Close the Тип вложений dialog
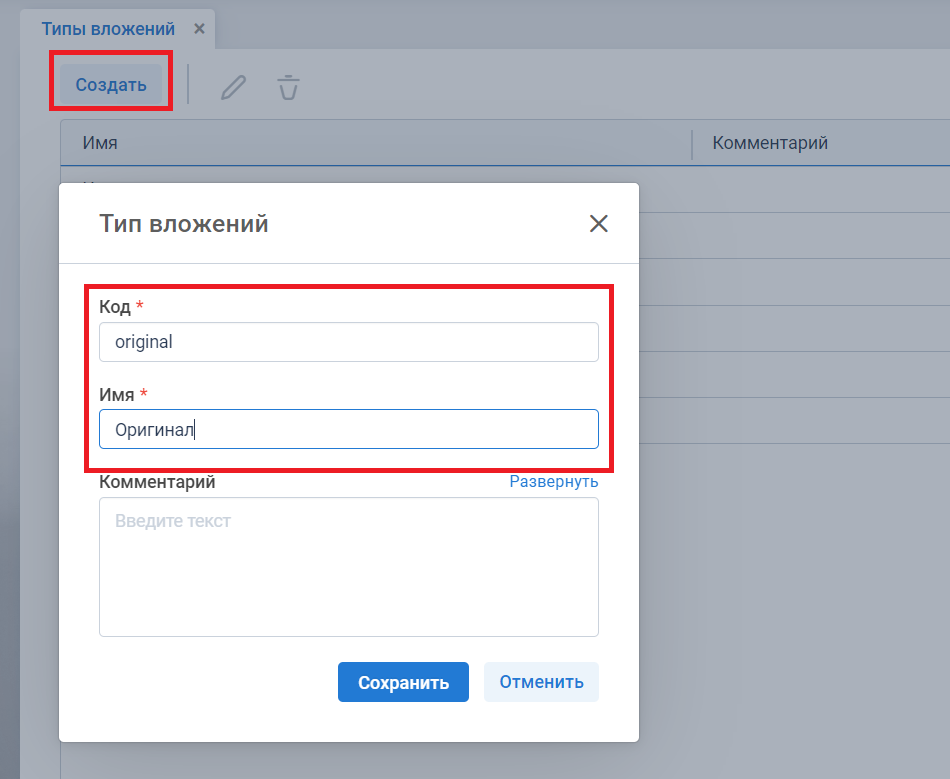Image resolution: width=950 pixels, height=779 pixels. (599, 224)
